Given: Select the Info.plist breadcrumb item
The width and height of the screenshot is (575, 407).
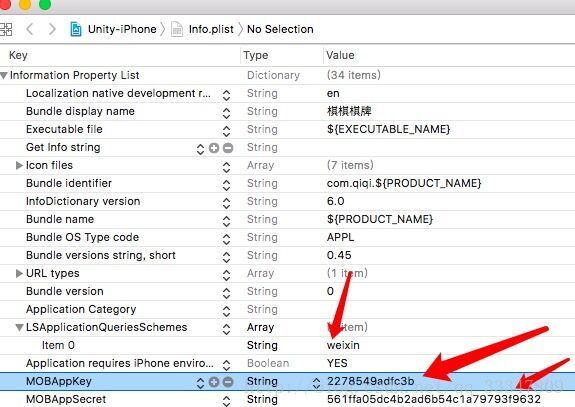Looking at the screenshot, I should pyautogui.click(x=211, y=29).
